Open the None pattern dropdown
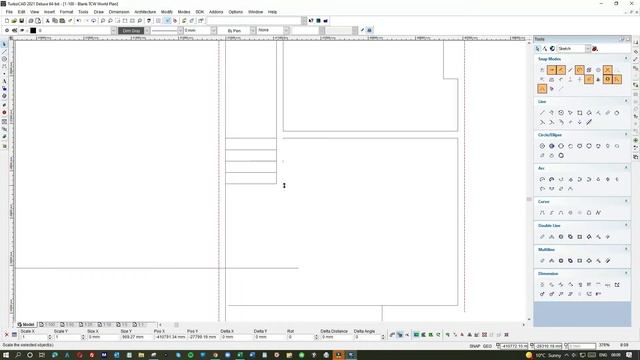 [286, 31]
